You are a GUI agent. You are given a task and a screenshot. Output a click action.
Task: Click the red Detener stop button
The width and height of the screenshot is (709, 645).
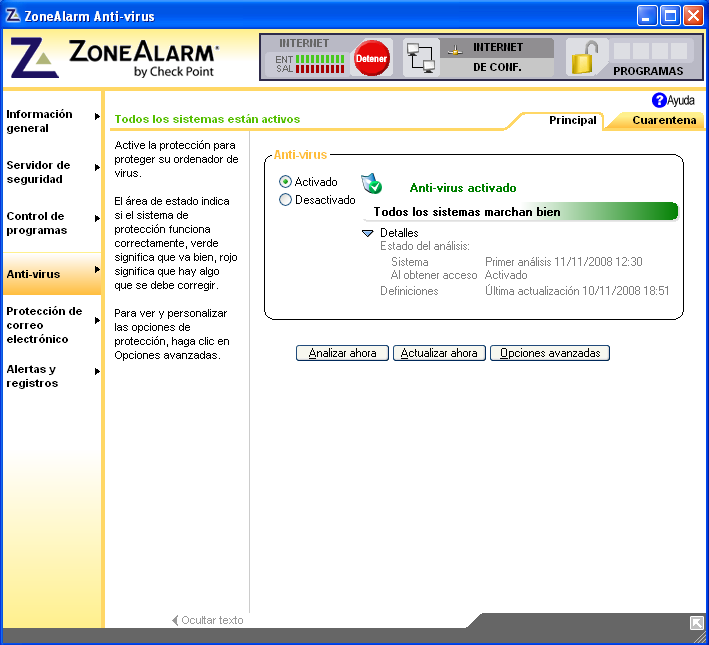click(x=371, y=58)
